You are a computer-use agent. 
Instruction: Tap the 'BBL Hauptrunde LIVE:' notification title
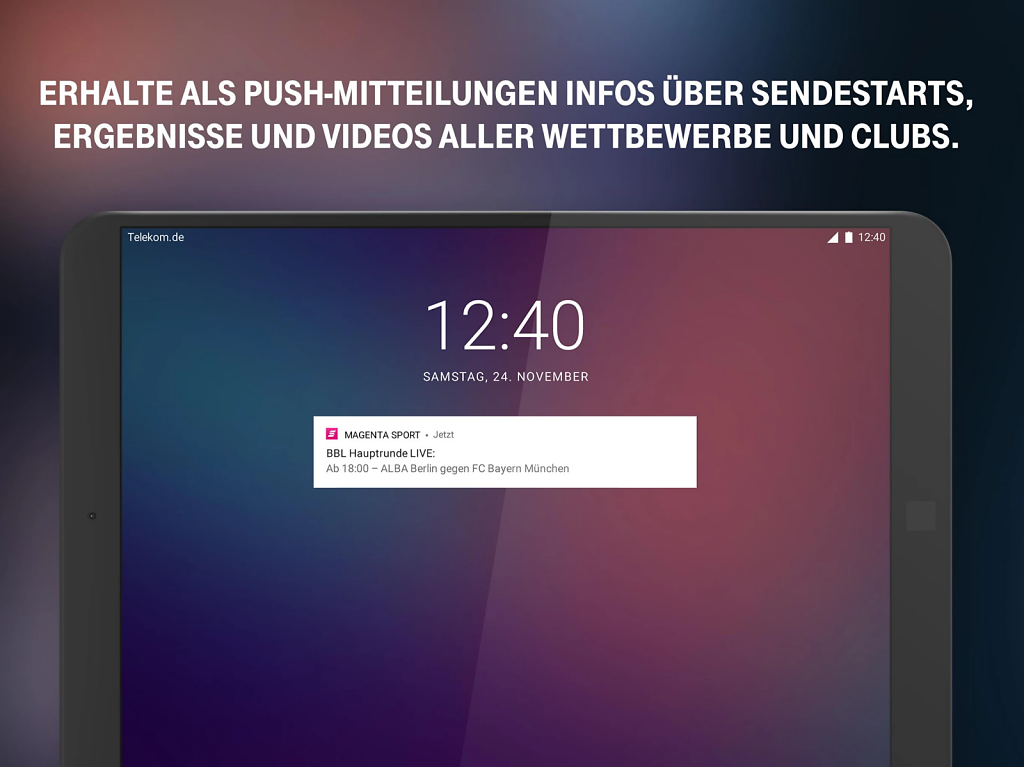(380, 453)
